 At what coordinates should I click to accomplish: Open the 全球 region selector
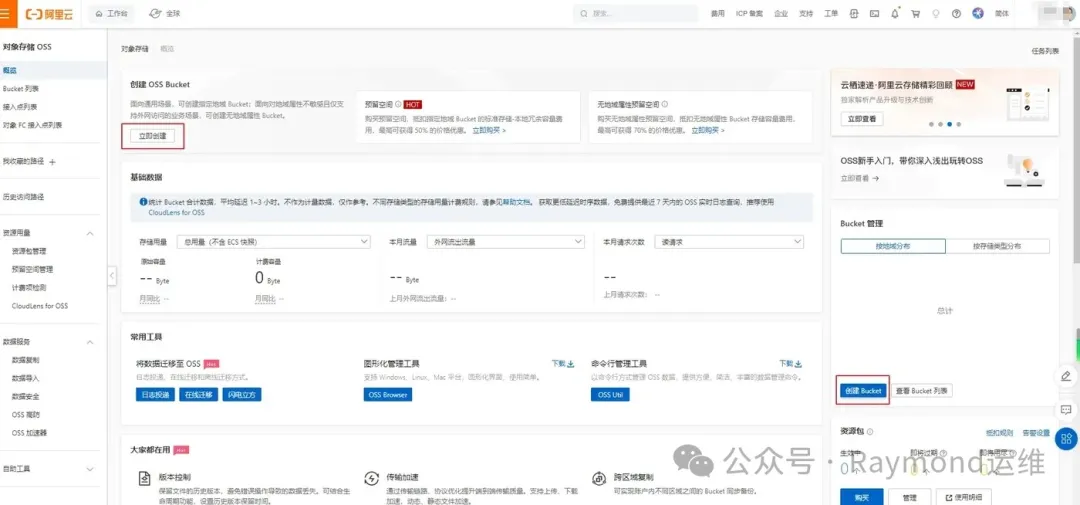(x=165, y=14)
